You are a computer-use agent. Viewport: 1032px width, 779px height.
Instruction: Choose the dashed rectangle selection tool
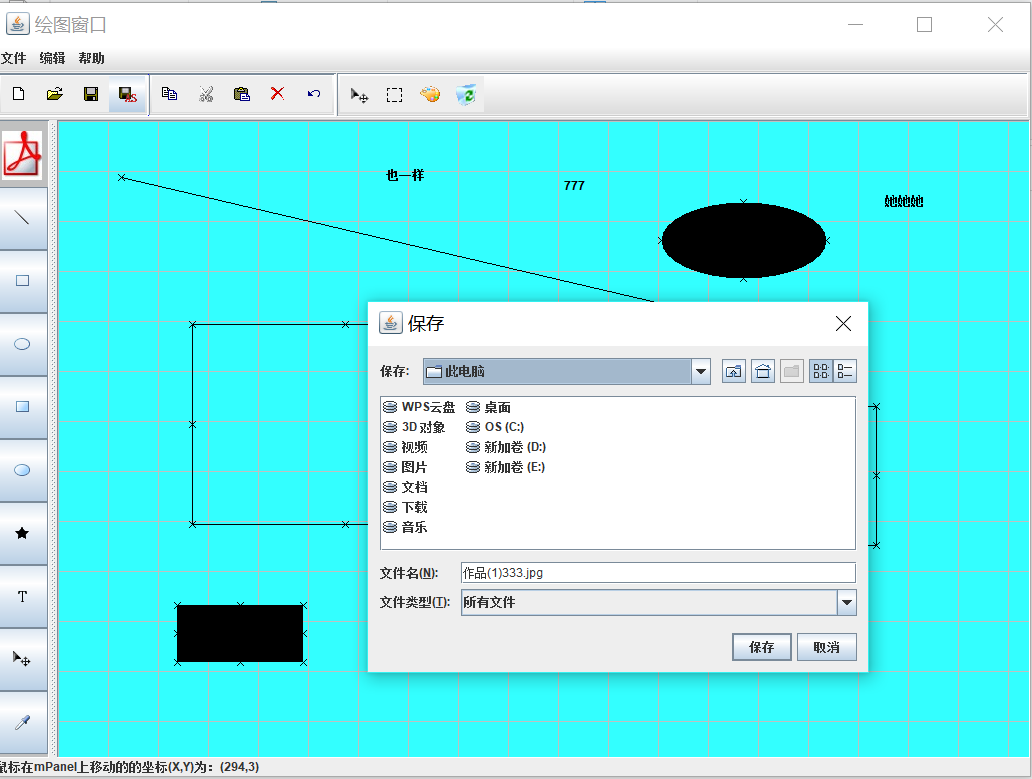click(394, 95)
